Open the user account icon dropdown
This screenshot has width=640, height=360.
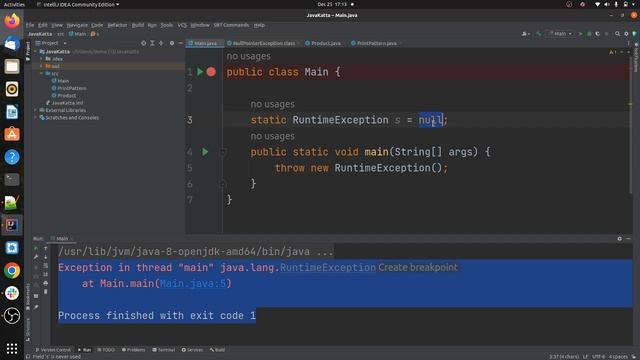pyautogui.click(x=526, y=34)
